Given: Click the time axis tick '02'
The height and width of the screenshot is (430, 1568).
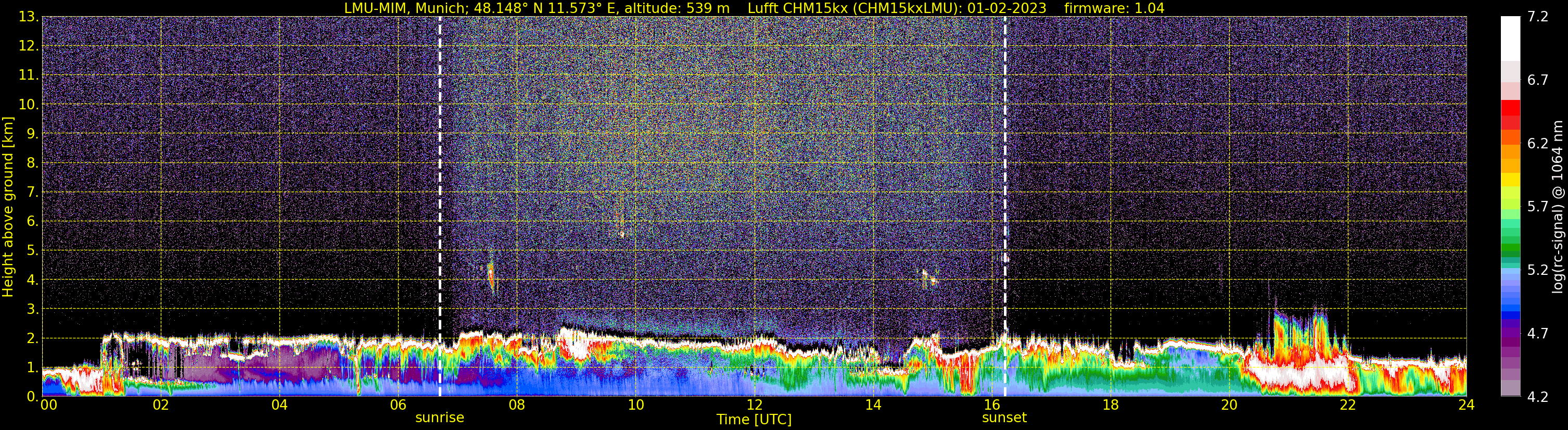Looking at the screenshot, I should [161, 405].
